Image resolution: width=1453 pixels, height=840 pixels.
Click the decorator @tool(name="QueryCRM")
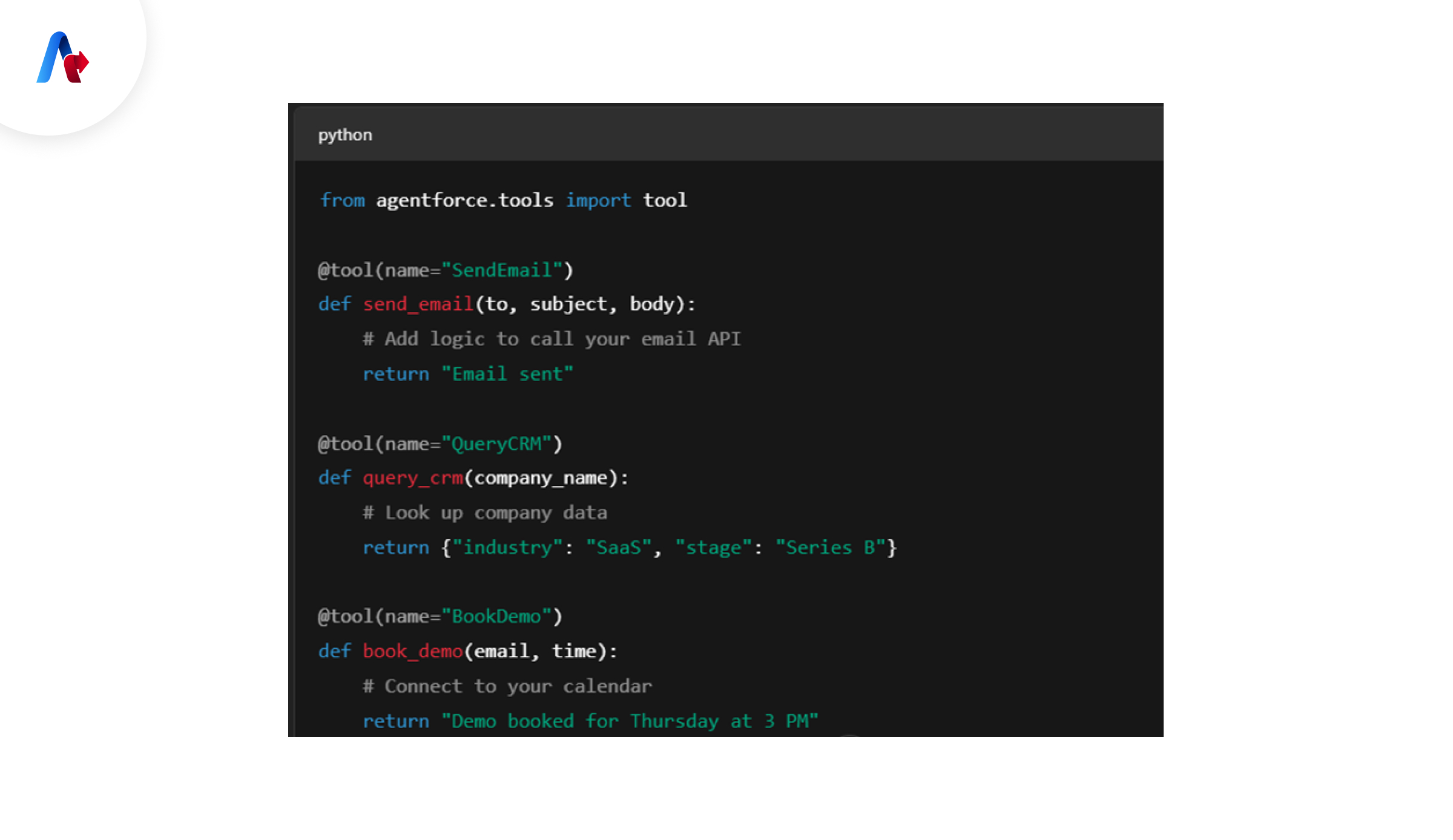tap(440, 444)
